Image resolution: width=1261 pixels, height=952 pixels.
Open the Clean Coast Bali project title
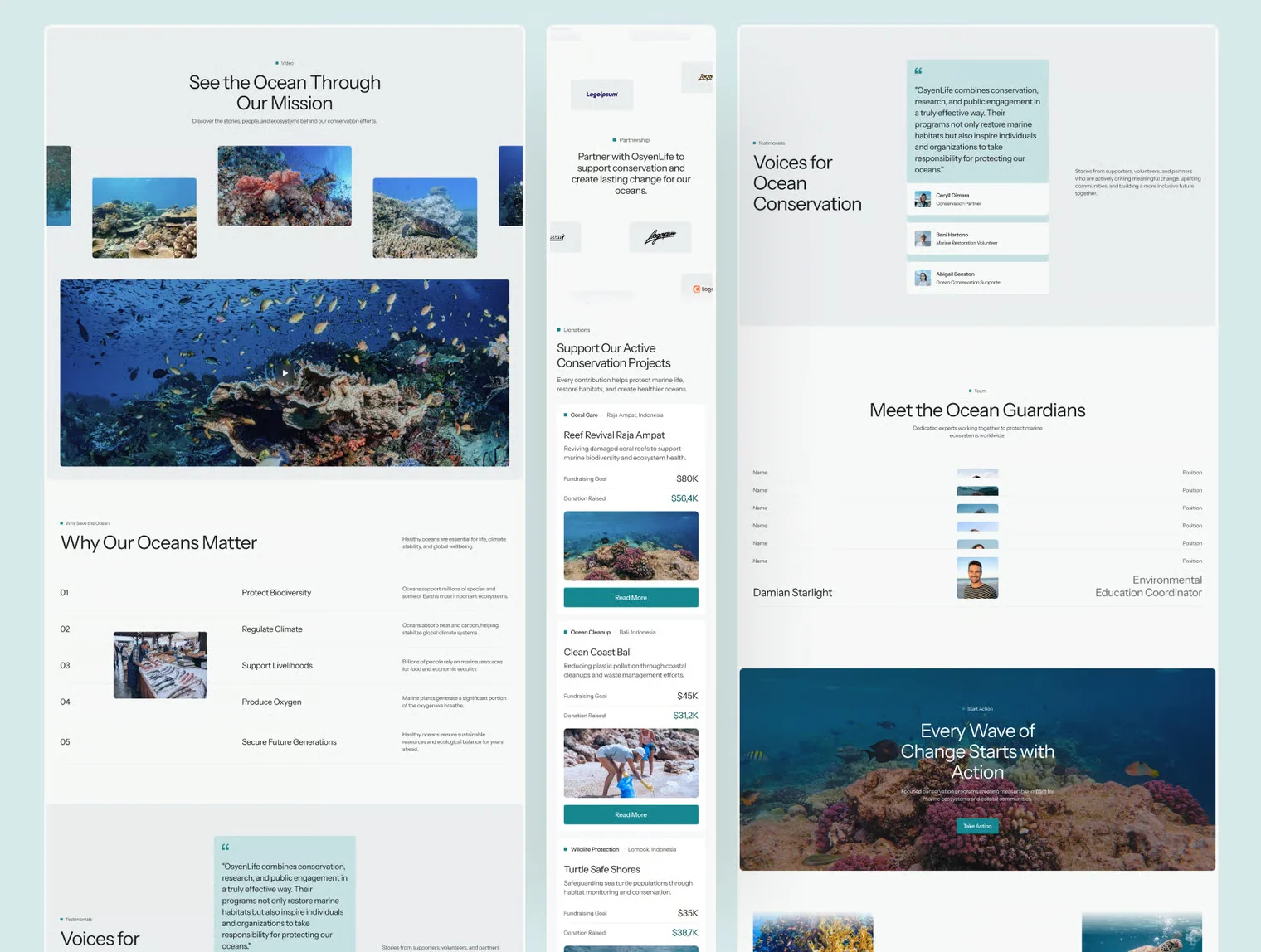[x=597, y=652]
